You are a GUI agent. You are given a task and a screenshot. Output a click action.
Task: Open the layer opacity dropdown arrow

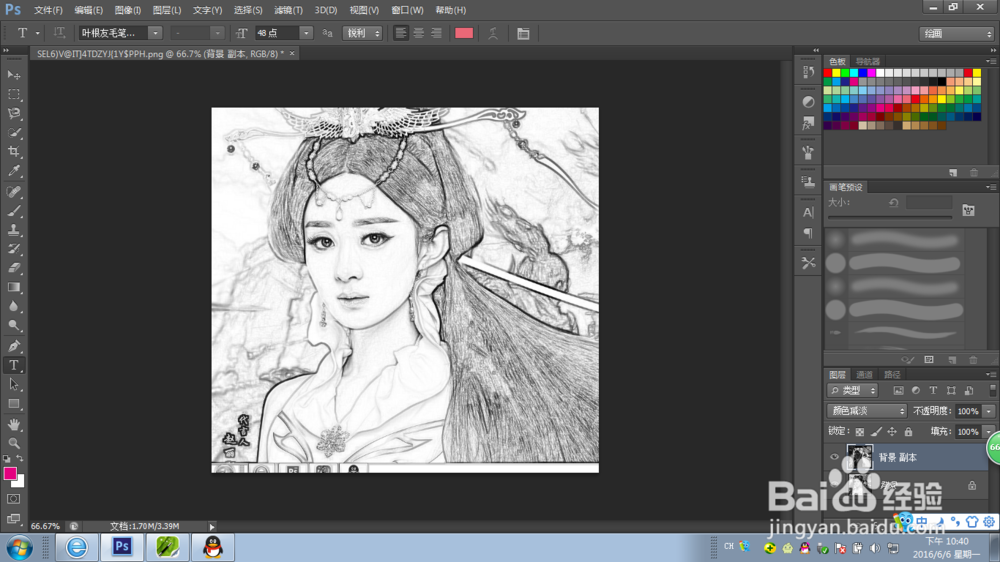pyautogui.click(x=989, y=411)
